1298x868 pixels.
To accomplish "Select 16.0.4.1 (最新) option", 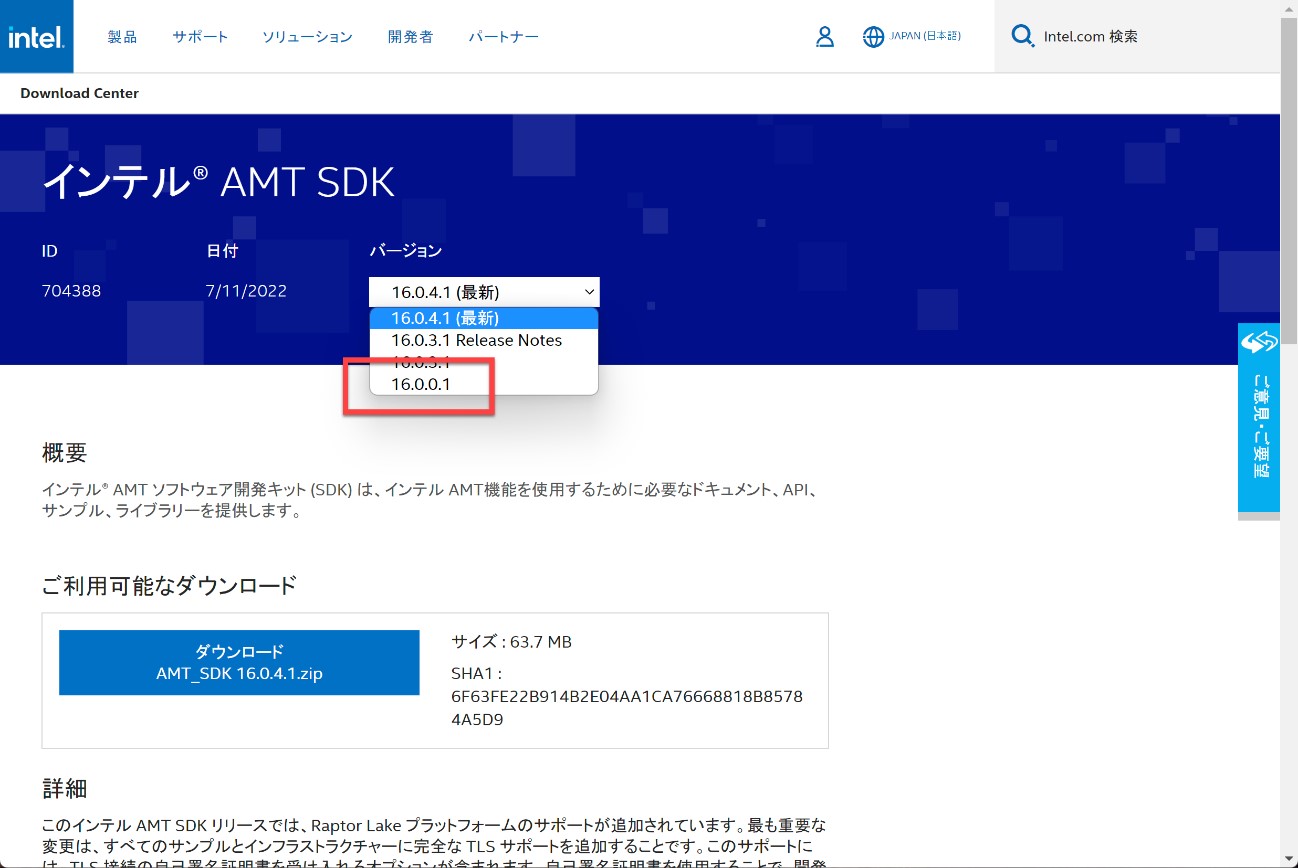I will [484, 318].
